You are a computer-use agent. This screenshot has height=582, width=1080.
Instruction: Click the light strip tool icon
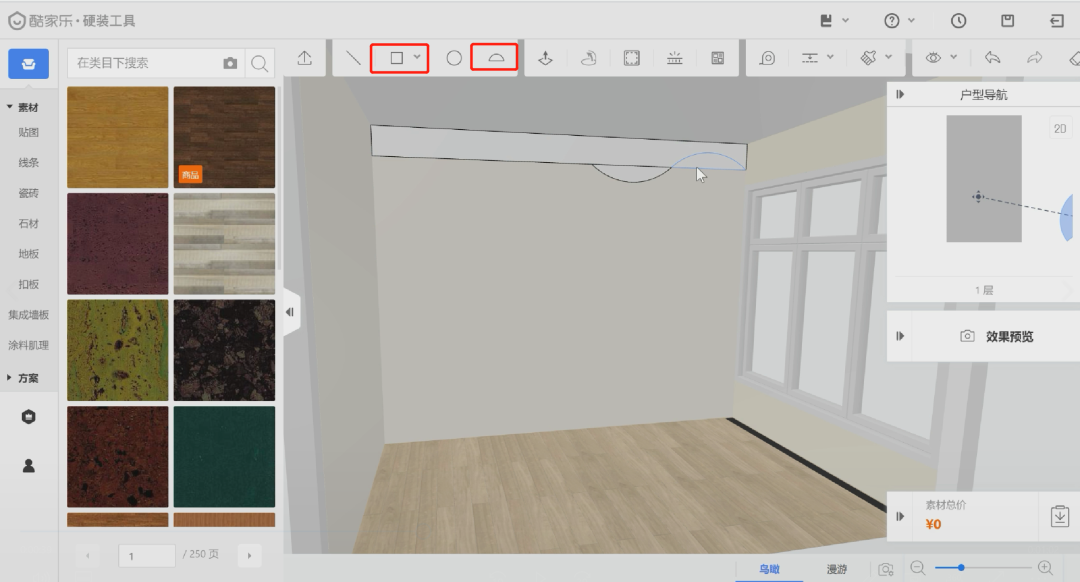point(675,59)
